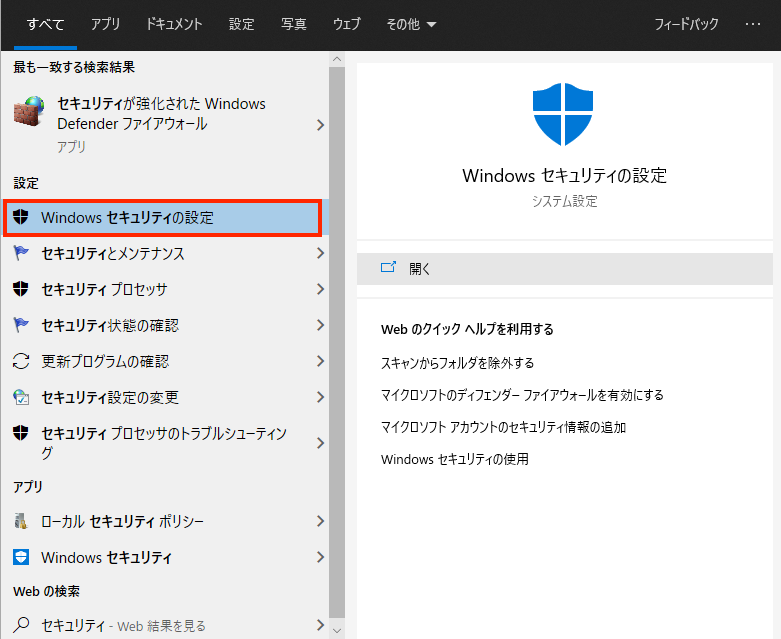The height and width of the screenshot is (639, 781).
Task: Select 更新プログラムの確認 result
Action: point(165,361)
